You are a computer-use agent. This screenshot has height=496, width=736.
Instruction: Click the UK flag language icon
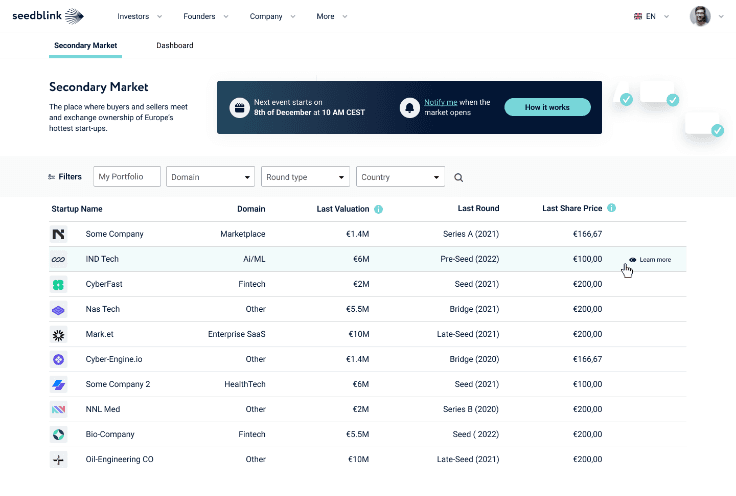pos(638,16)
